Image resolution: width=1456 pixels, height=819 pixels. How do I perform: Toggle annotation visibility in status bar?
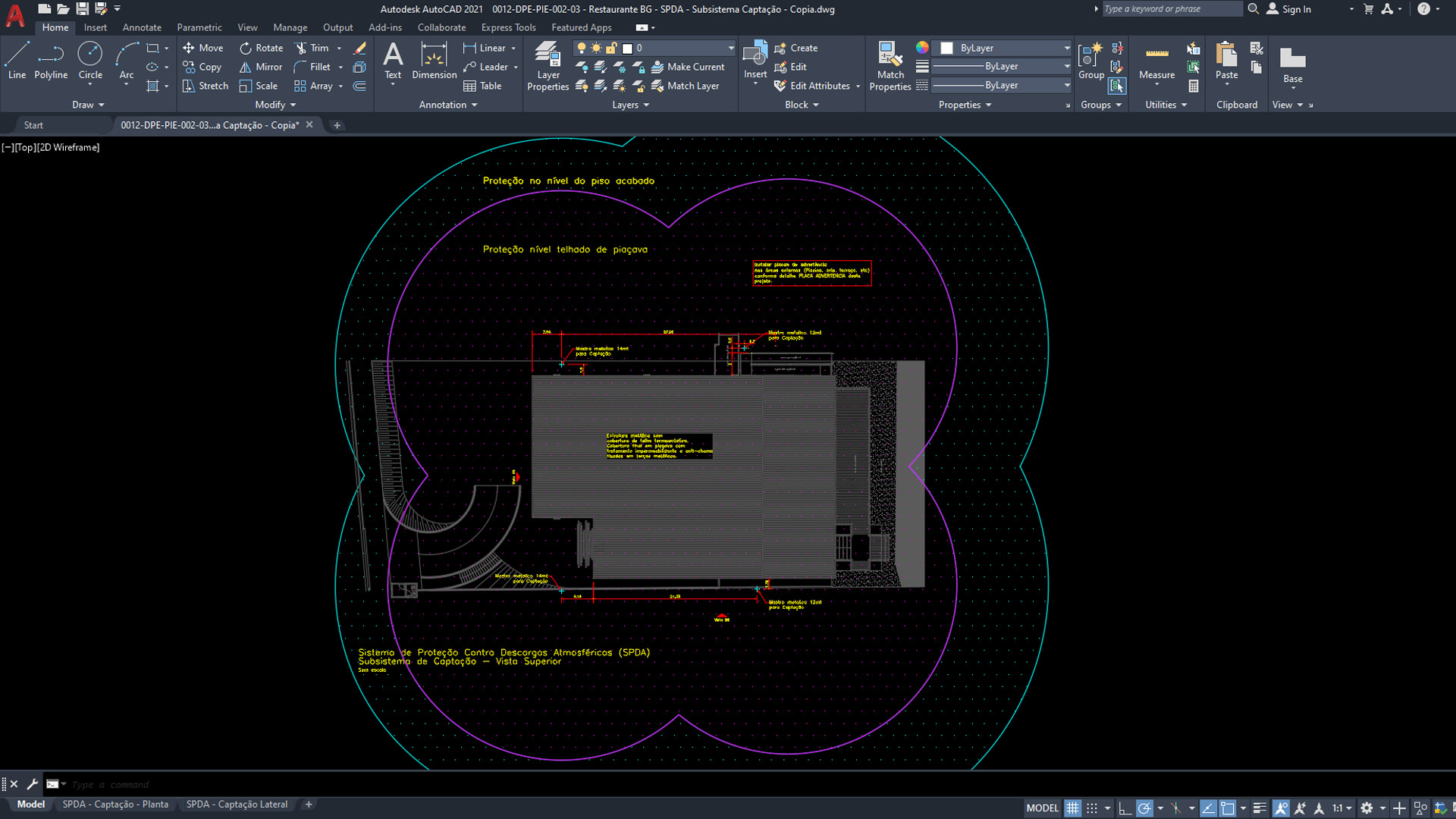1281,808
